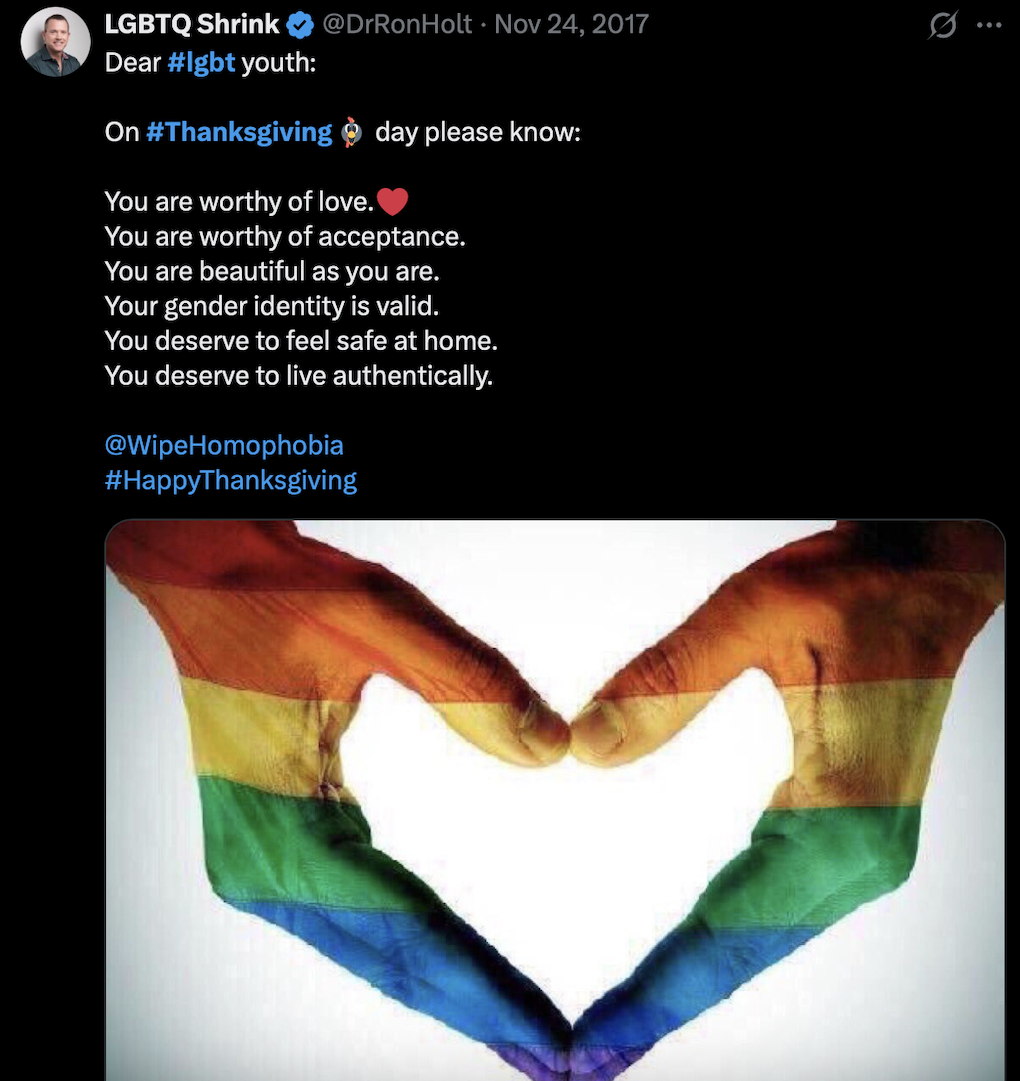
Task: Click the blue verified badge
Action: [301, 26]
